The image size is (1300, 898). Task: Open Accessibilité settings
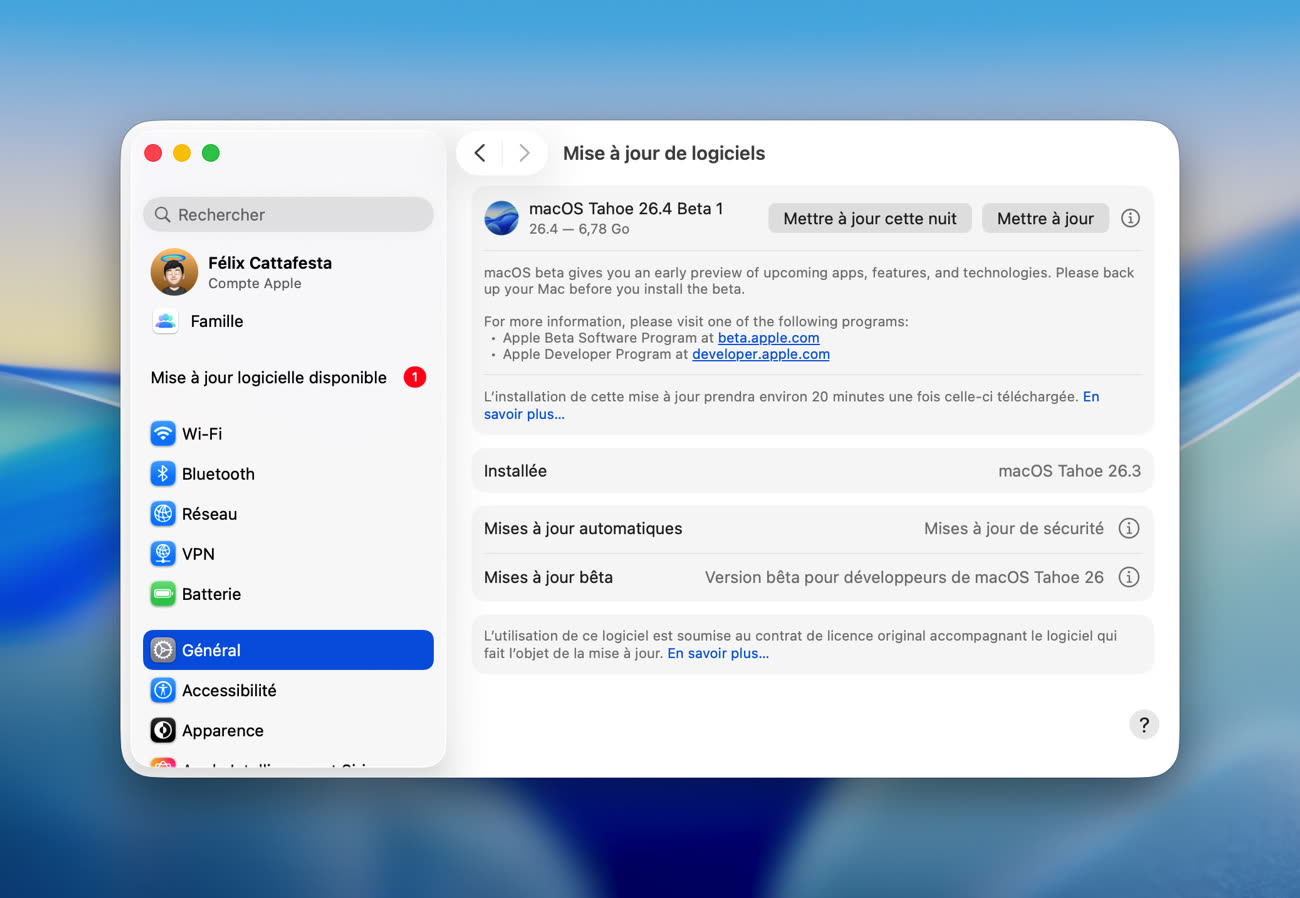tap(228, 690)
